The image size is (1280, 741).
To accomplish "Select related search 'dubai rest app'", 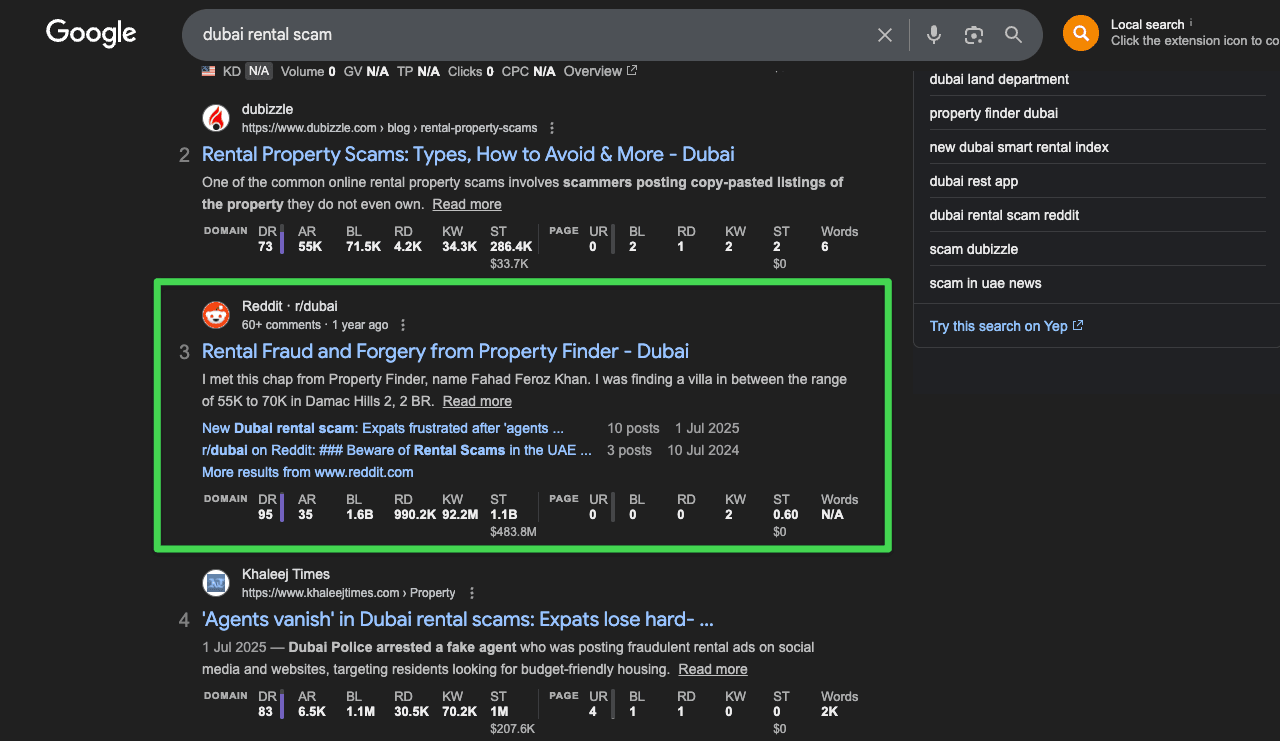I will pos(974,181).
